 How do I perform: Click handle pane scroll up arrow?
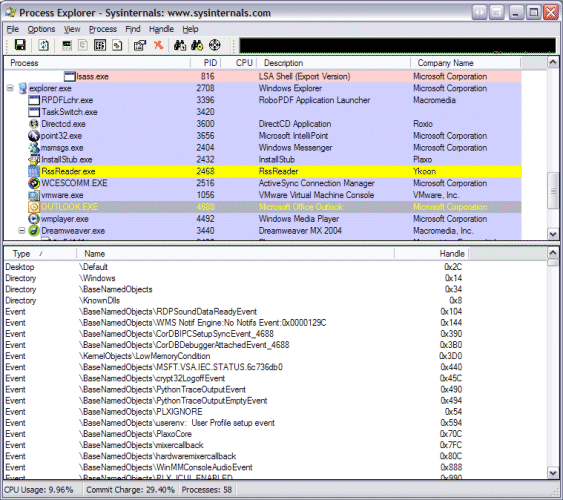[x=553, y=253]
